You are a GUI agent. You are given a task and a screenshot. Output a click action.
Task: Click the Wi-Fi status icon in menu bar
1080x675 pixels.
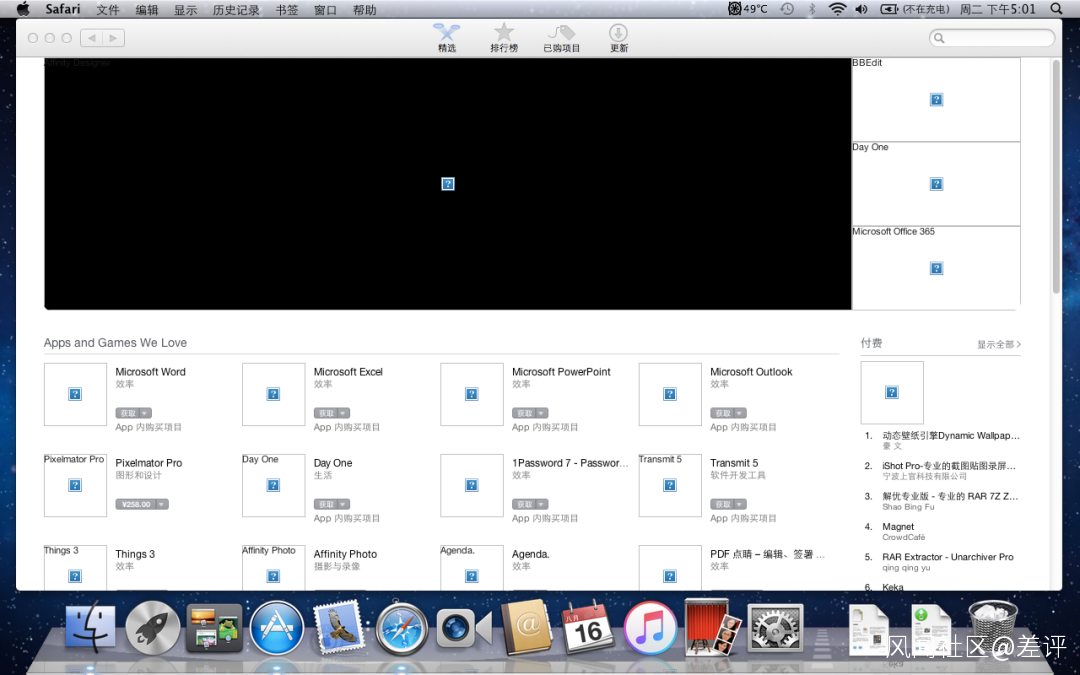pyautogui.click(x=837, y=9)
